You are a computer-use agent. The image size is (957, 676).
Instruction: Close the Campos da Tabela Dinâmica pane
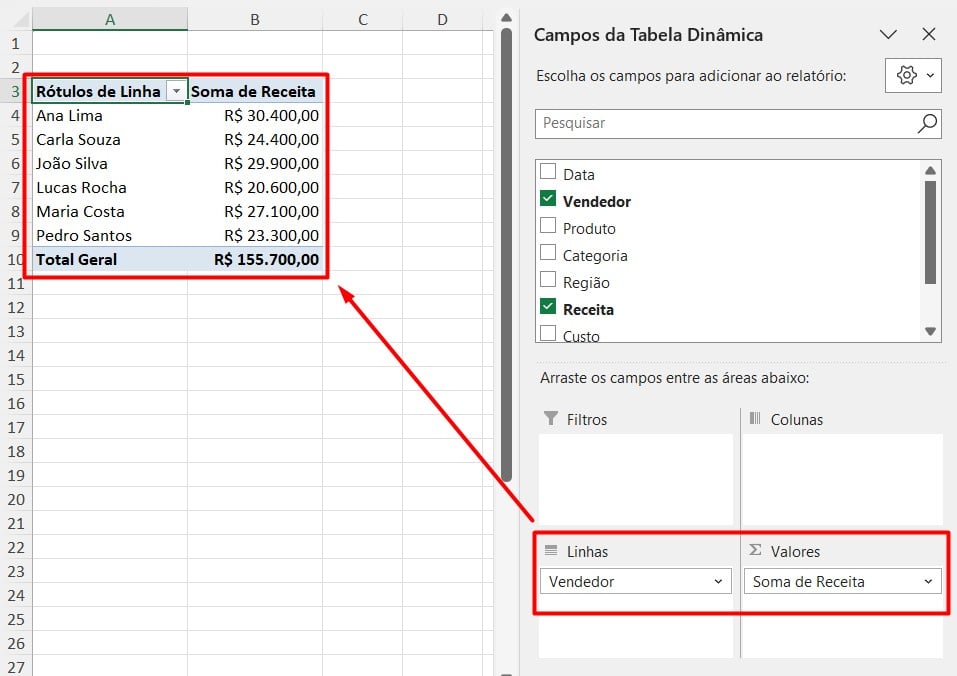coord(928,35)
